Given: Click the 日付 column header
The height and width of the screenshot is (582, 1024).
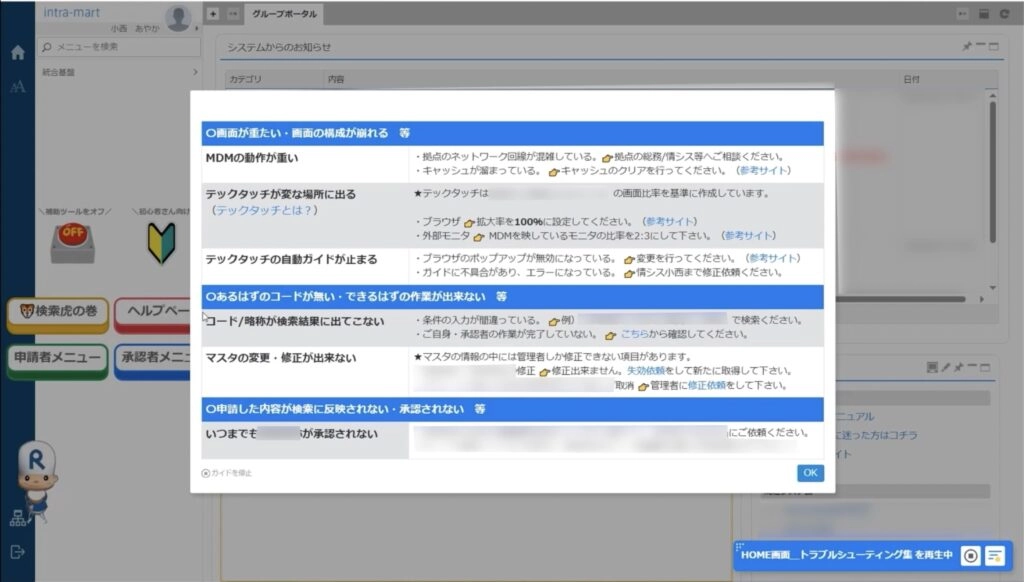Looking at the screenshot, I should click(x=912, y=79).
